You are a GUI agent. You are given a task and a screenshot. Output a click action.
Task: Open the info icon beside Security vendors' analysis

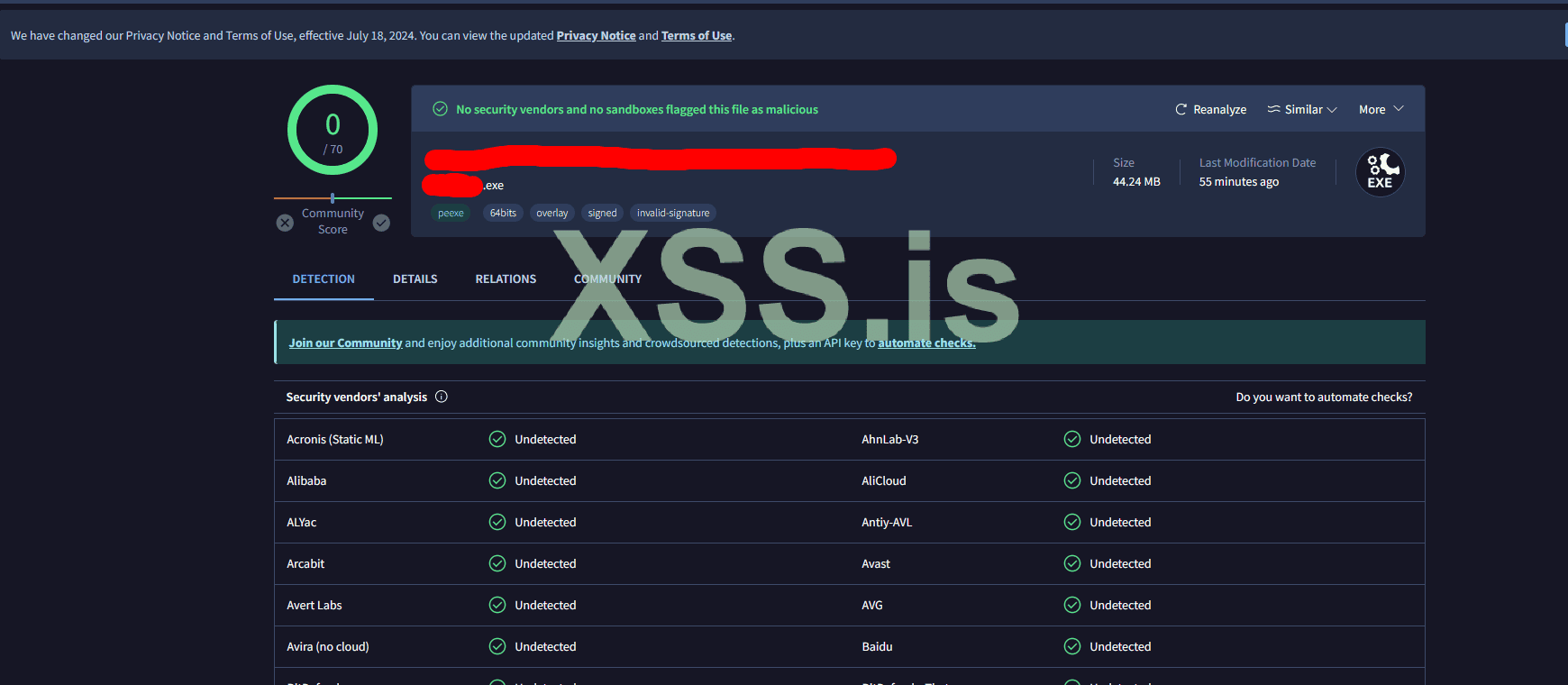[442, 397]
